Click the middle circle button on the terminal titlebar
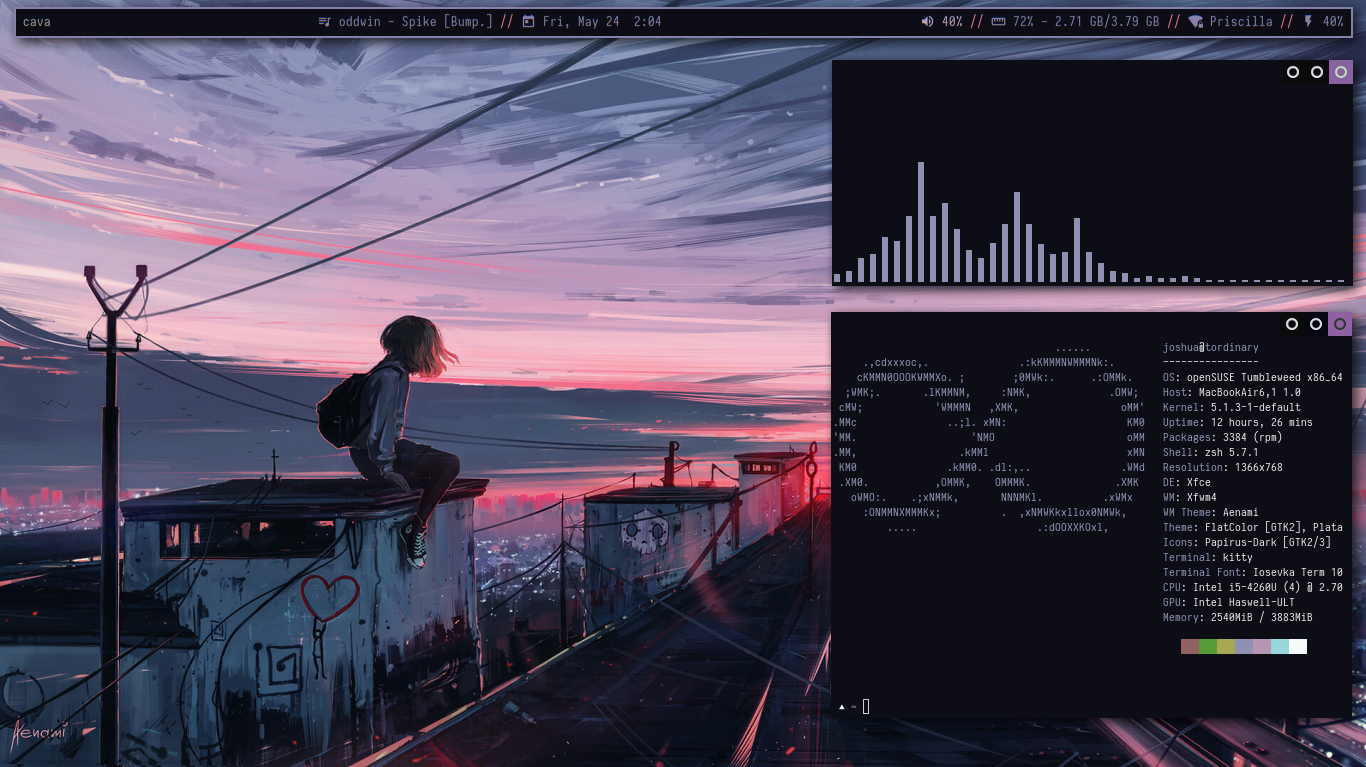1366x767 pixels. coord(1317,324)
